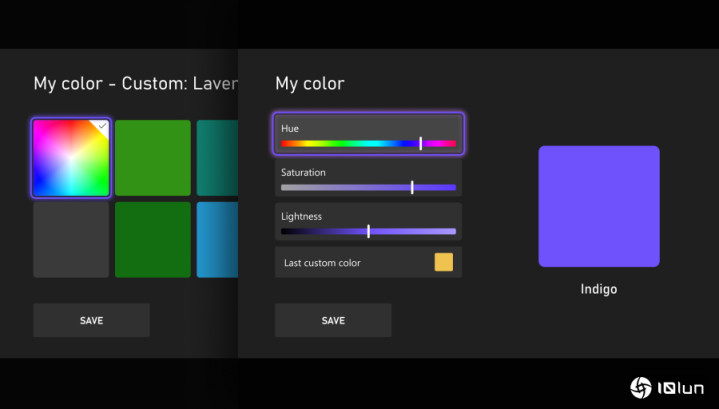Pick the blue swatch in bottom row
719x409 pixels.
pyautogui.click(x=217, y=240)
